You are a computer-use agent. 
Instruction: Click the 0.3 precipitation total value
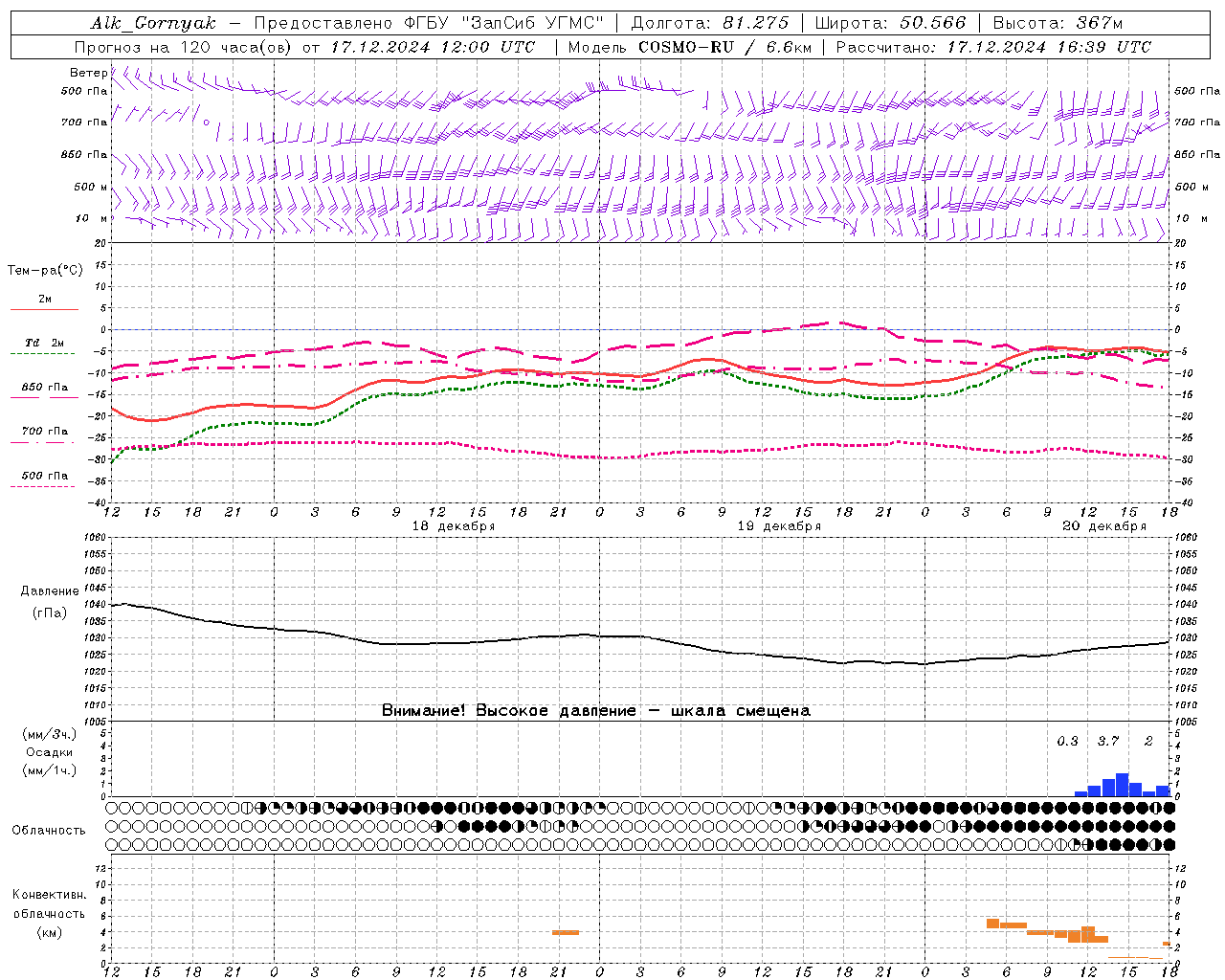pos(1067,742)
